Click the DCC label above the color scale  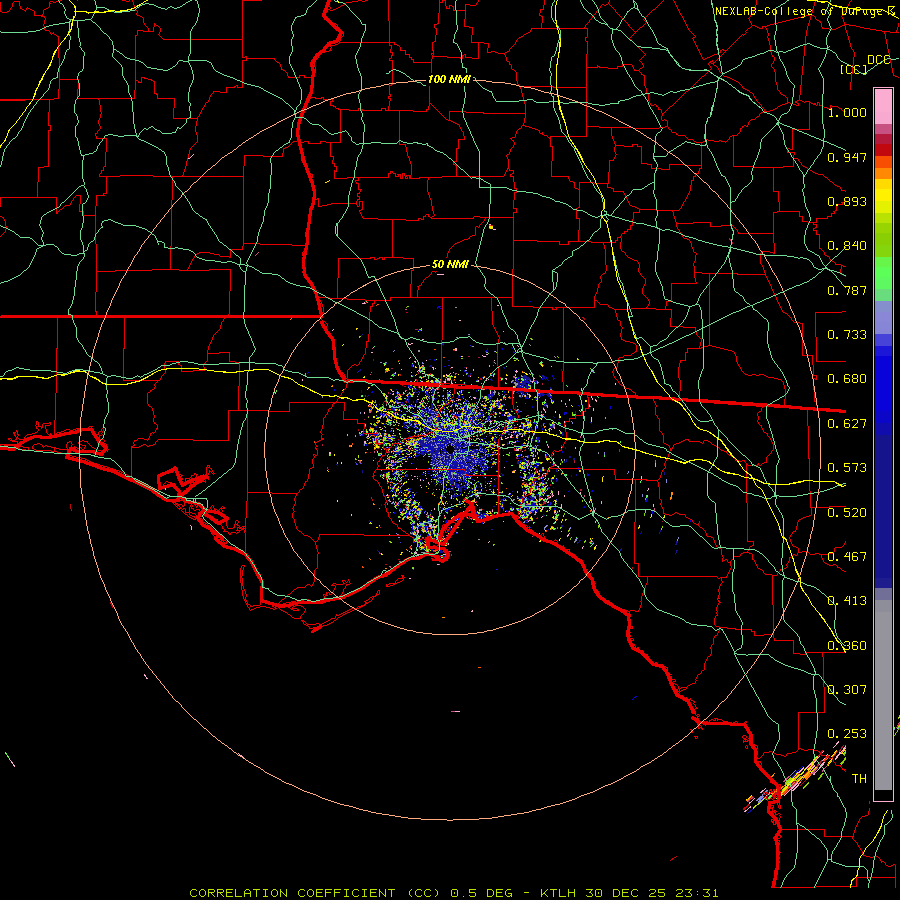click(x=879, y=59)
